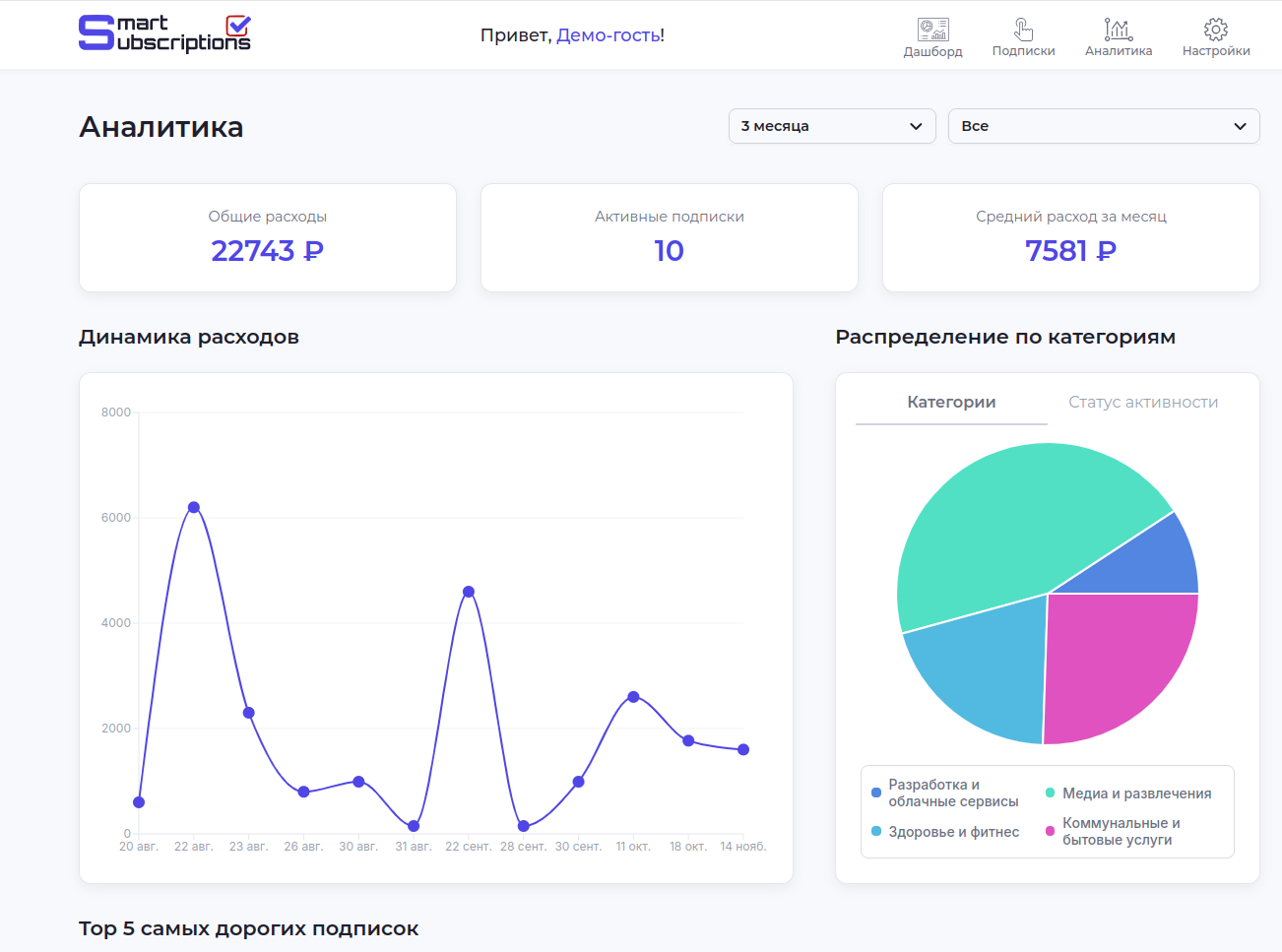Image resolution: width=1282 pixels, height=952 pixels.
Task: Open Настройки via the gear icon
Action: click(x=1216, y=27)
